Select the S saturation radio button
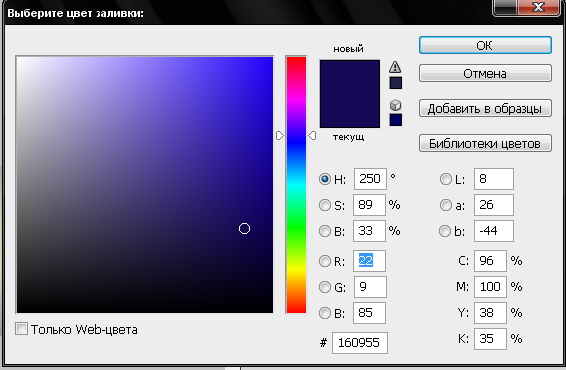Viewport: 566px width, 370px height. (325, 205)
